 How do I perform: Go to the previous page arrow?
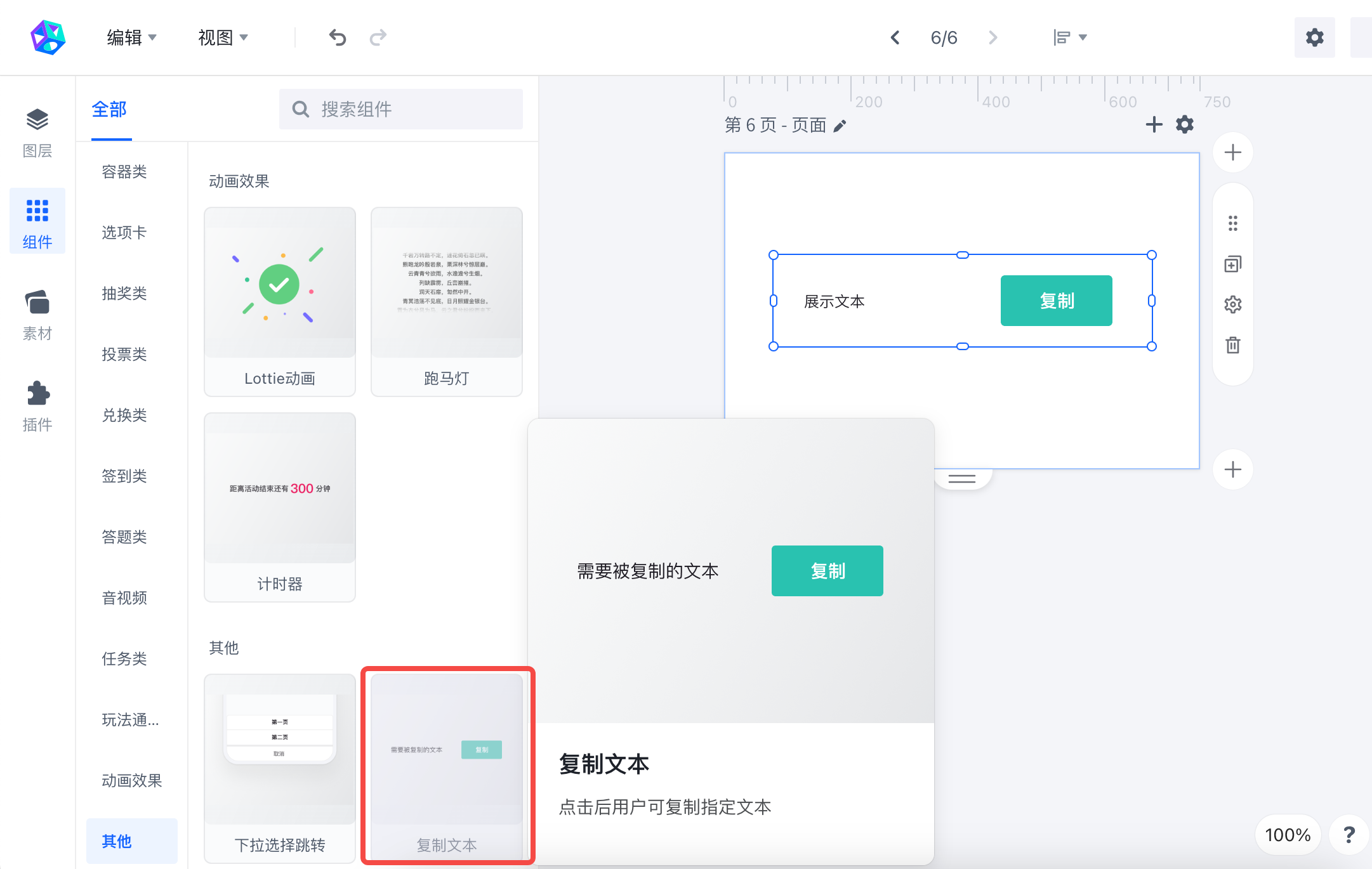click(895, 37)
